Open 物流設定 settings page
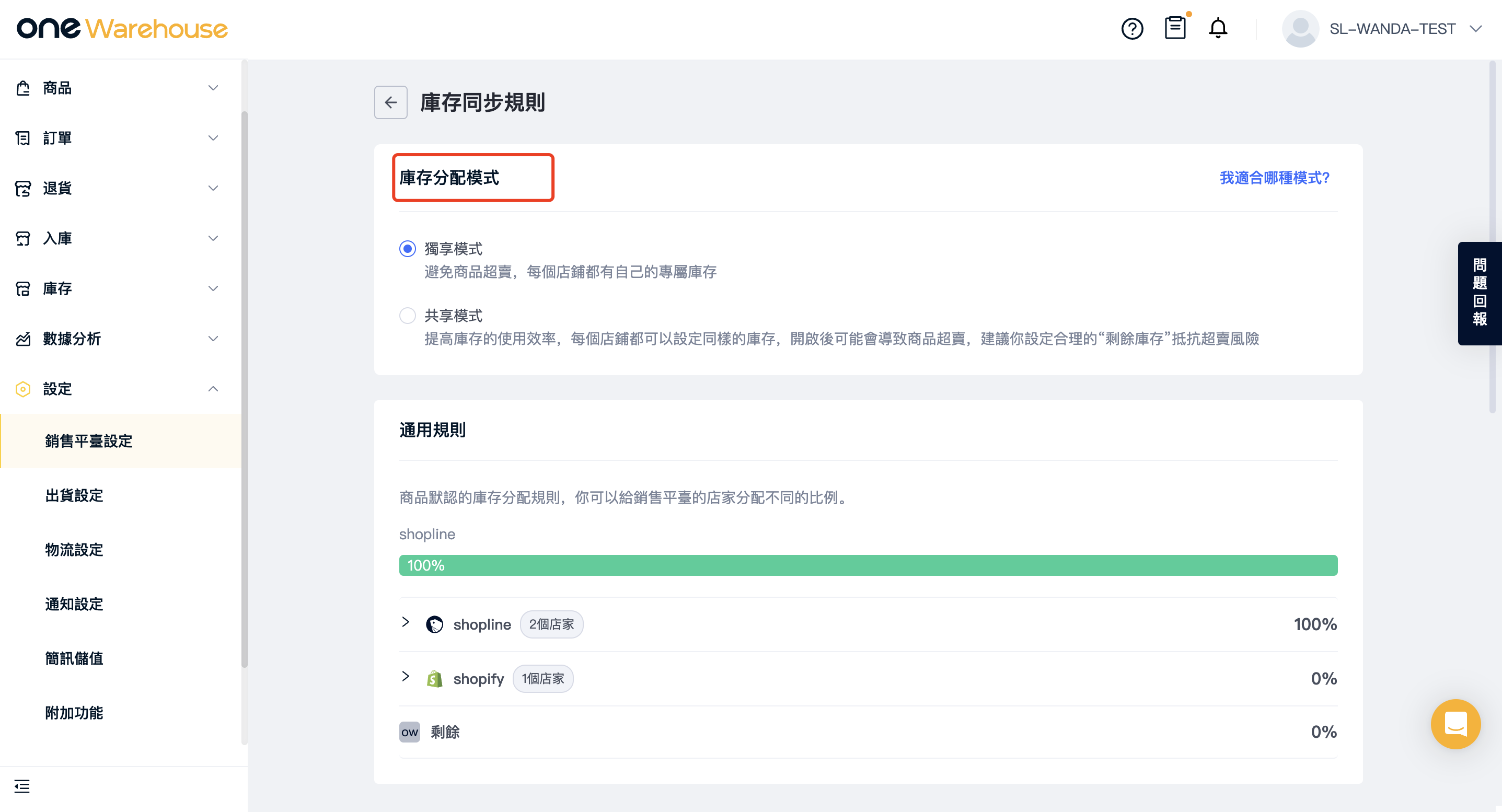 pyautogui.click(x=74, y=550)
